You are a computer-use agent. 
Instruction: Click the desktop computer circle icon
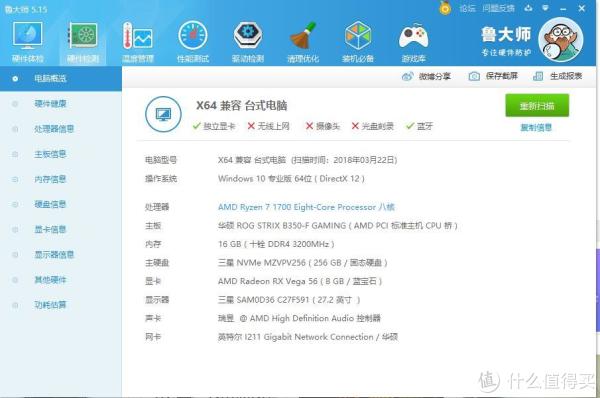[163, 114]
